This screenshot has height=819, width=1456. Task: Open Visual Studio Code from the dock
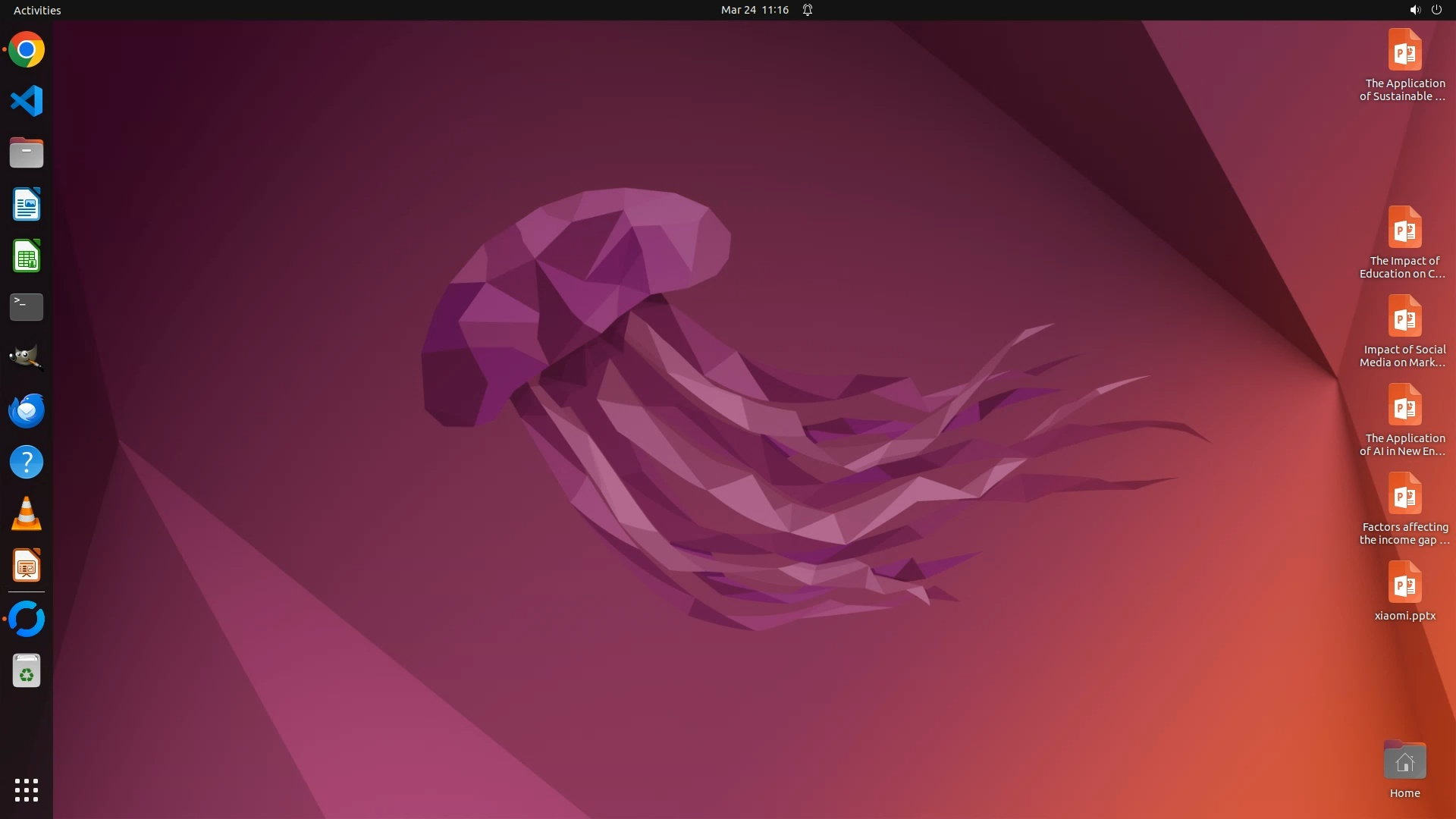(27, 101)
